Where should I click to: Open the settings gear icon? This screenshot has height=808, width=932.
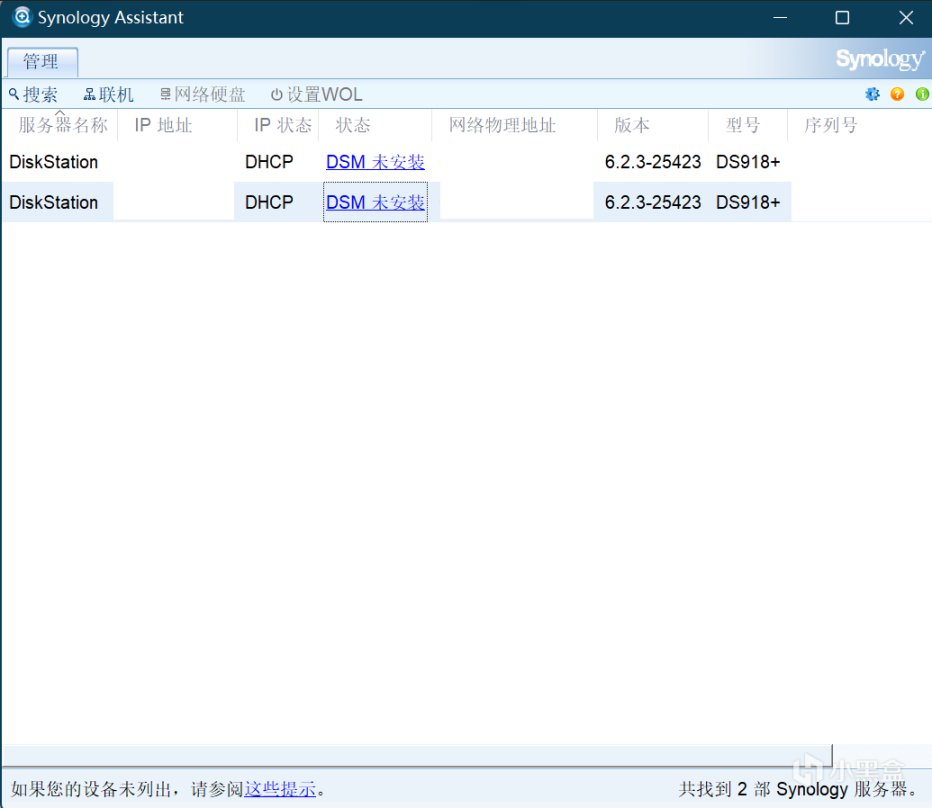point(872,94)
